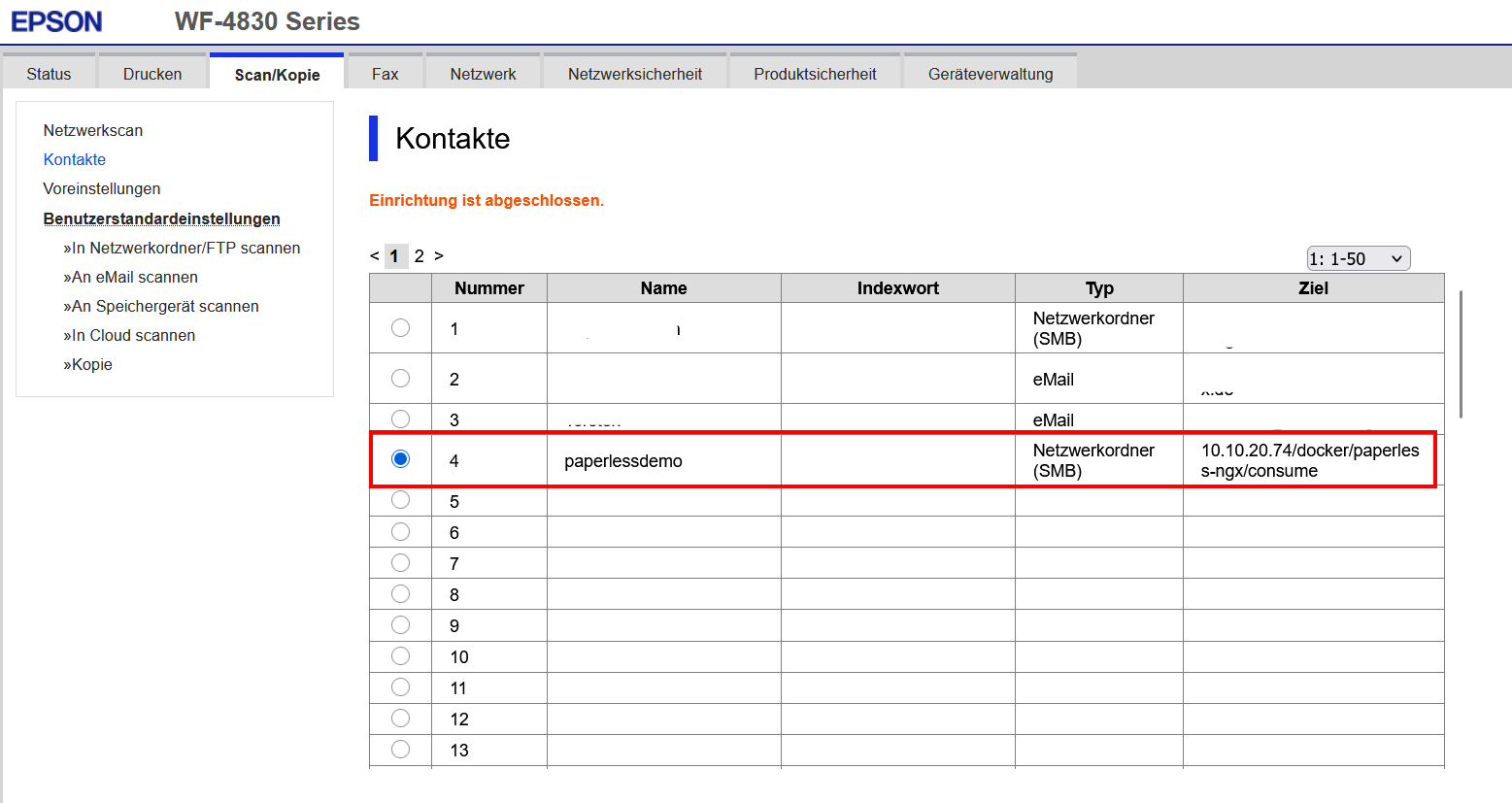
Task: Select radio button for contact 1
Action: click(400, 328)
